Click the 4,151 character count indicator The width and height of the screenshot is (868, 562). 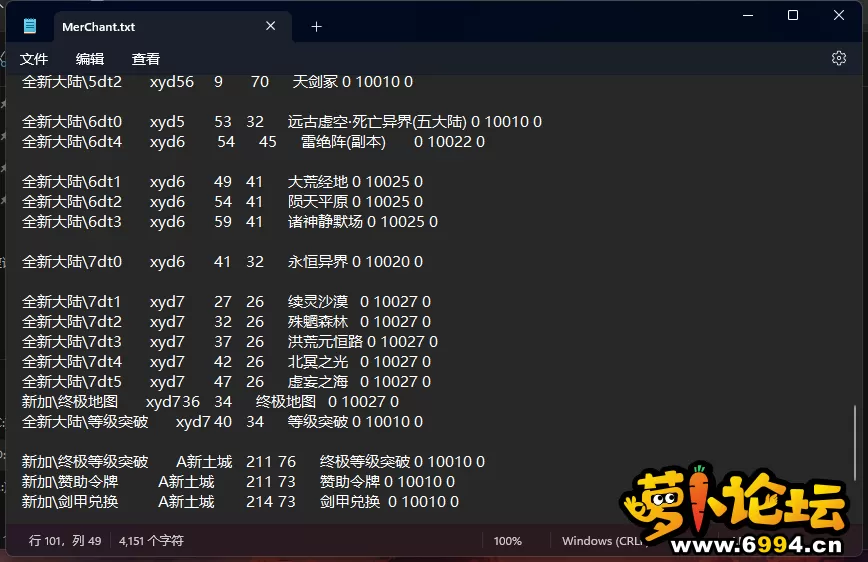coord(151,541)
